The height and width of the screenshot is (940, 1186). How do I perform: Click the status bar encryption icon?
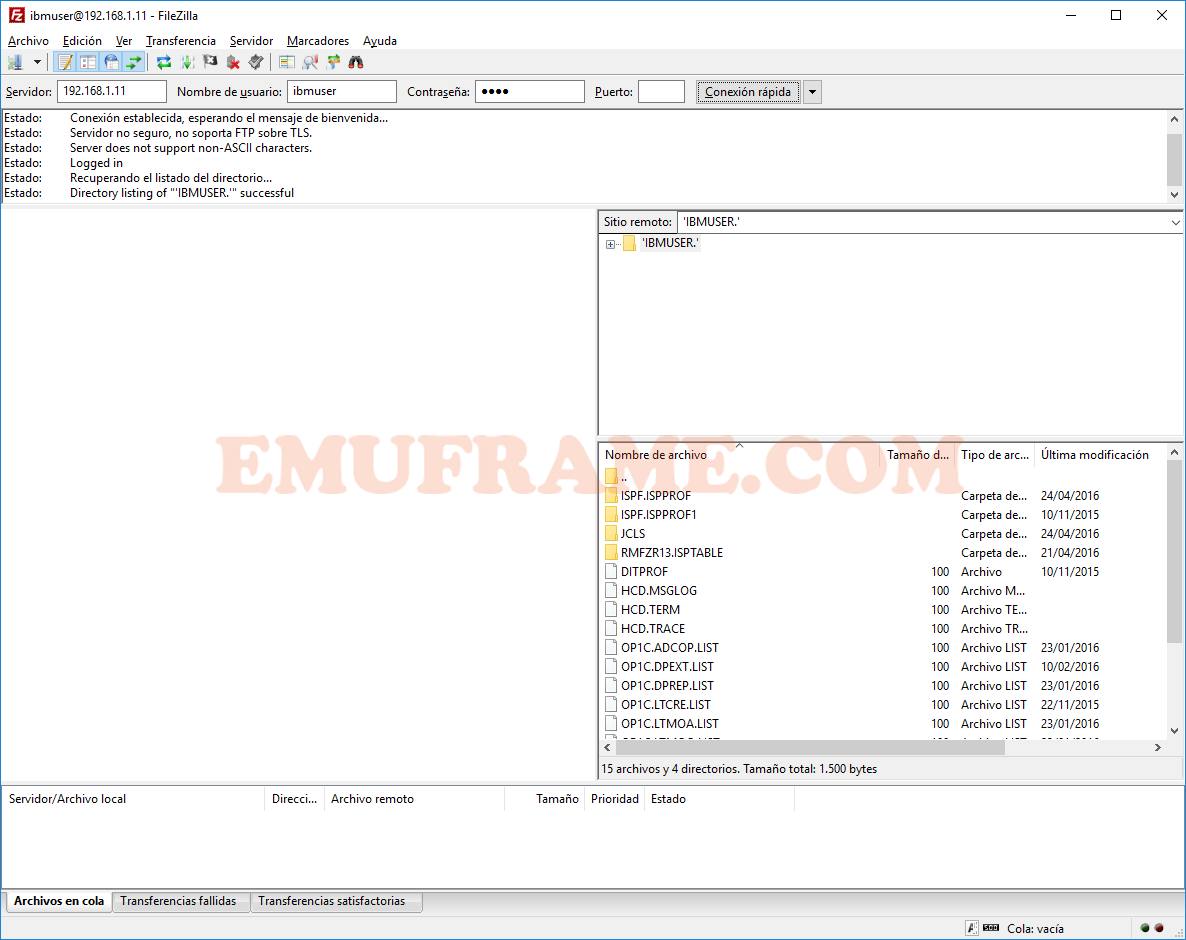[972, 928]
